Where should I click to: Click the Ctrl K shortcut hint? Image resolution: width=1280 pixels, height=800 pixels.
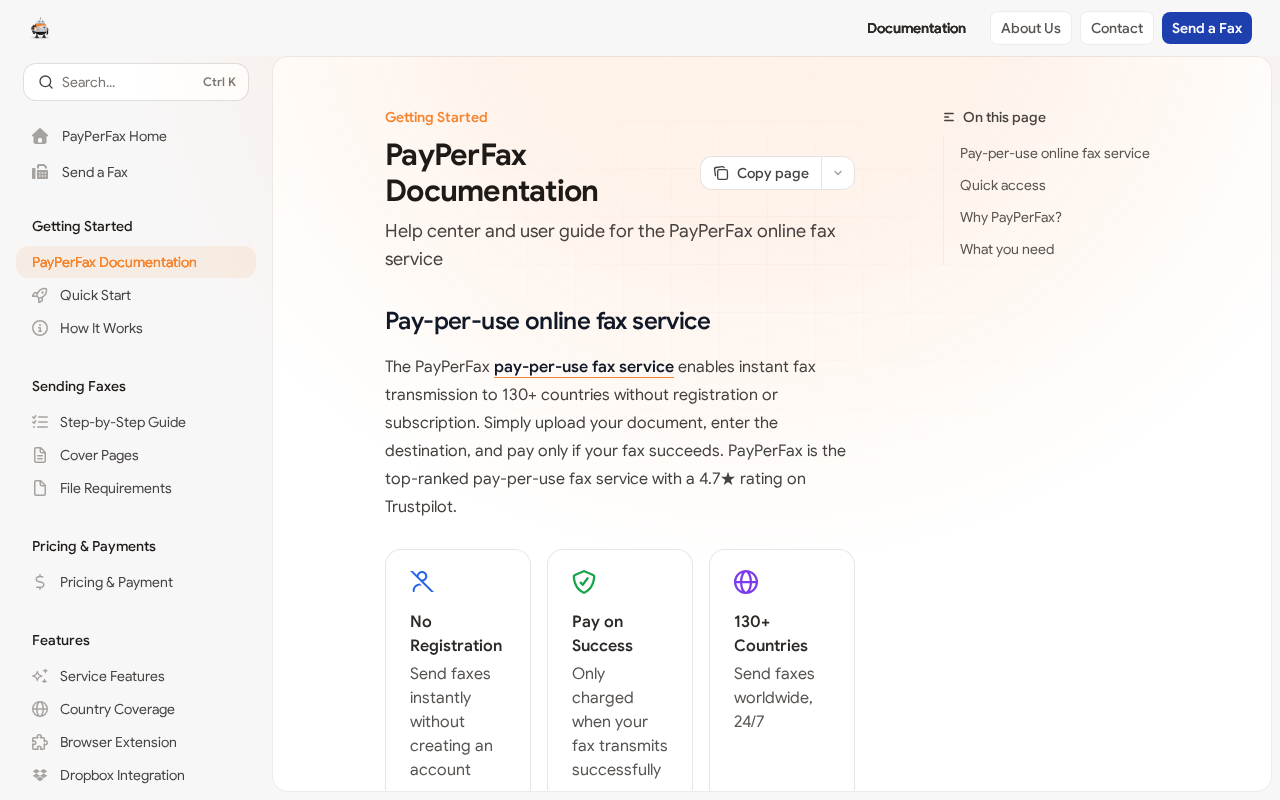tap(219, 82)
